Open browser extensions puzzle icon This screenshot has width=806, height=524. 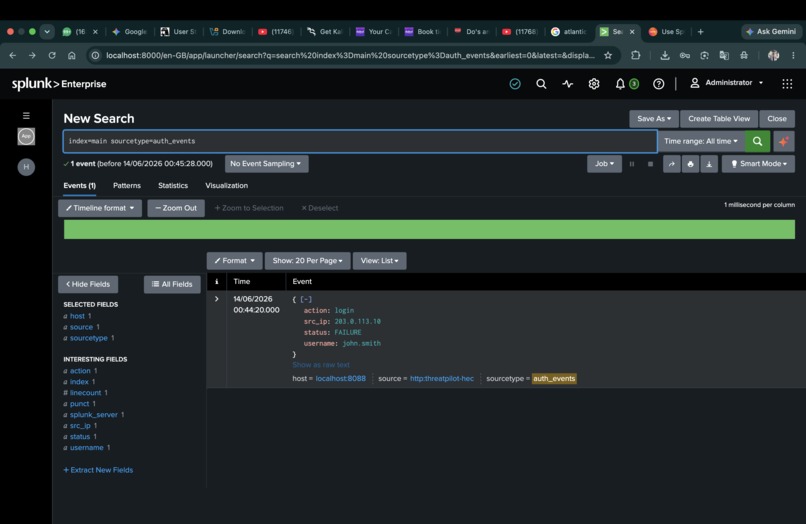tap(635, 55)
